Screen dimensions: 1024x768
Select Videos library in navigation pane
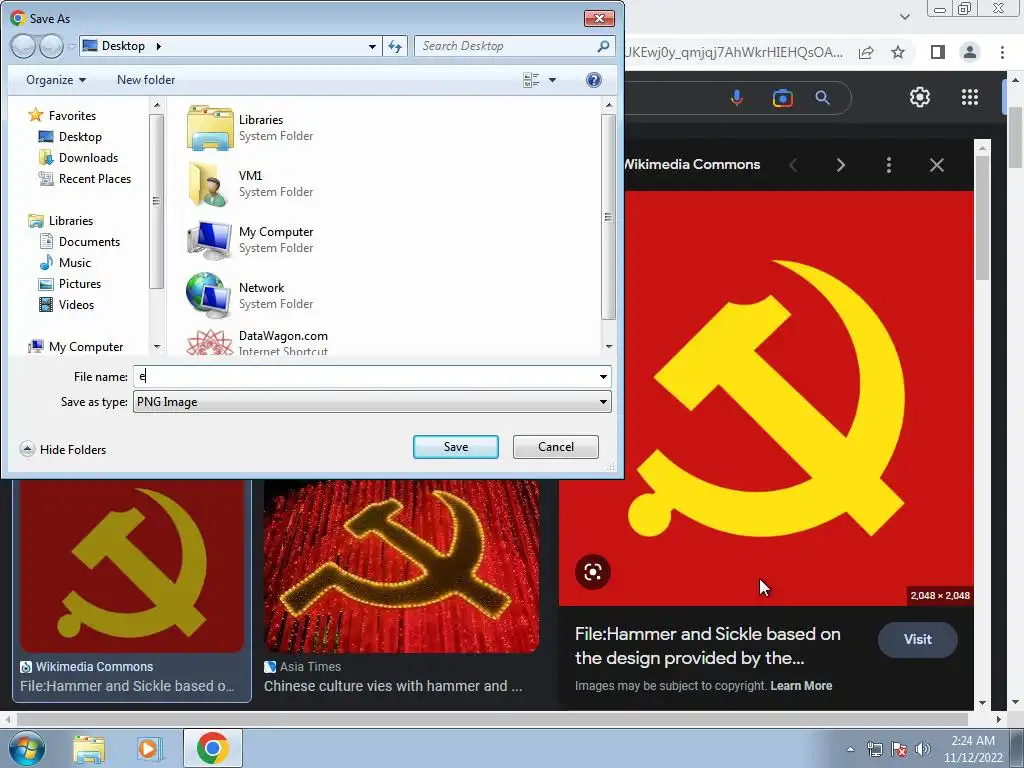[x=67, y=304]
